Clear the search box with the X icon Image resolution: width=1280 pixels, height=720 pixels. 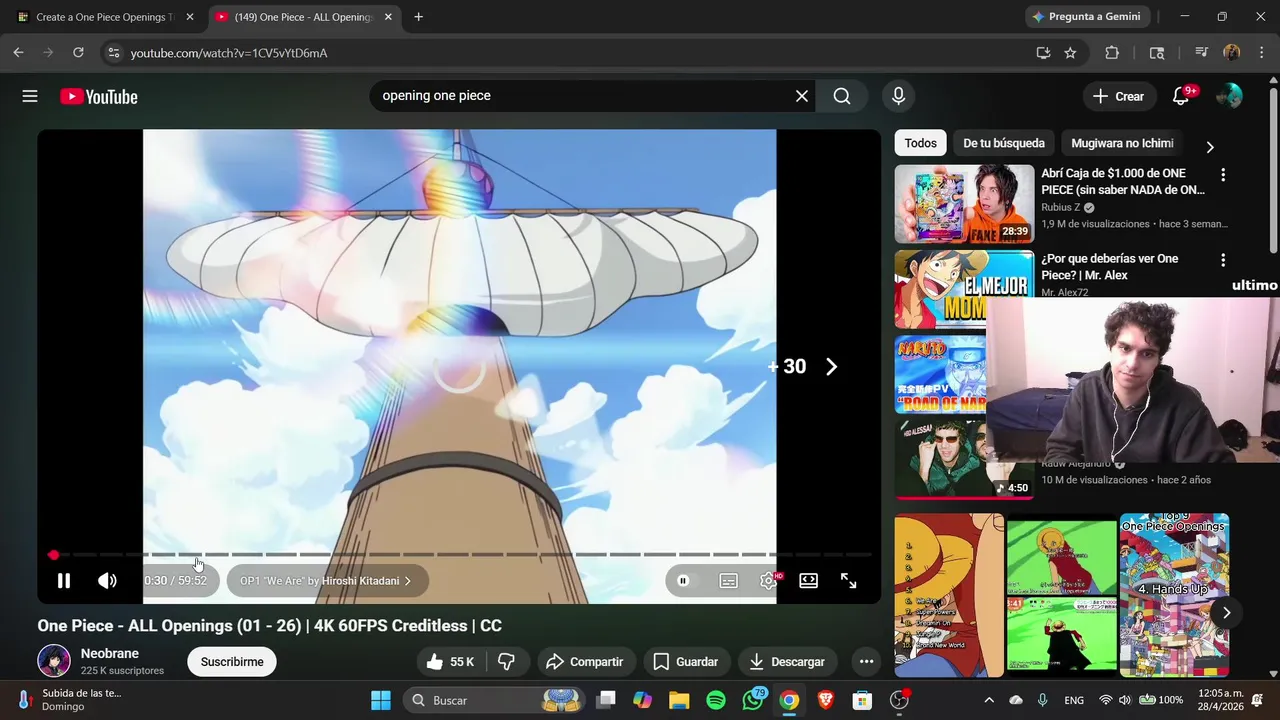point(802,96)
